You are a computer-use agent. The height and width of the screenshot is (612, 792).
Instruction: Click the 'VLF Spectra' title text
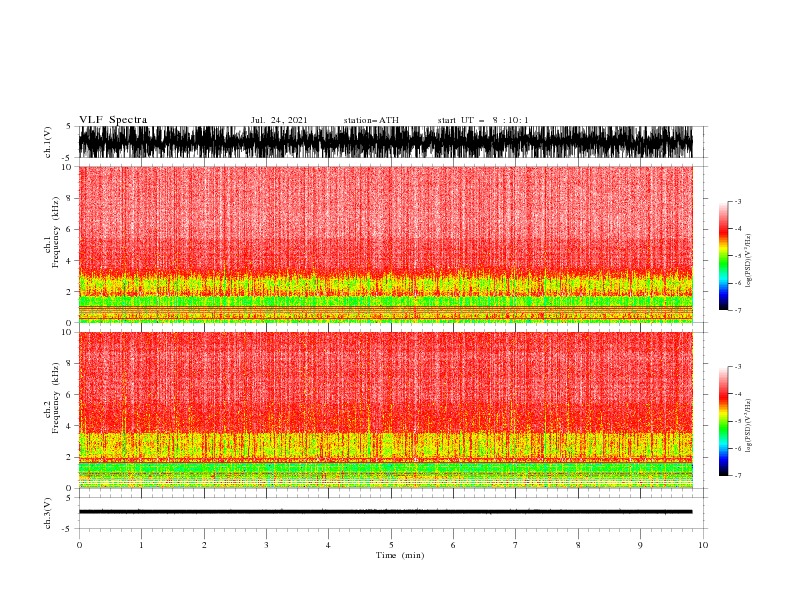tap(113, 120)
